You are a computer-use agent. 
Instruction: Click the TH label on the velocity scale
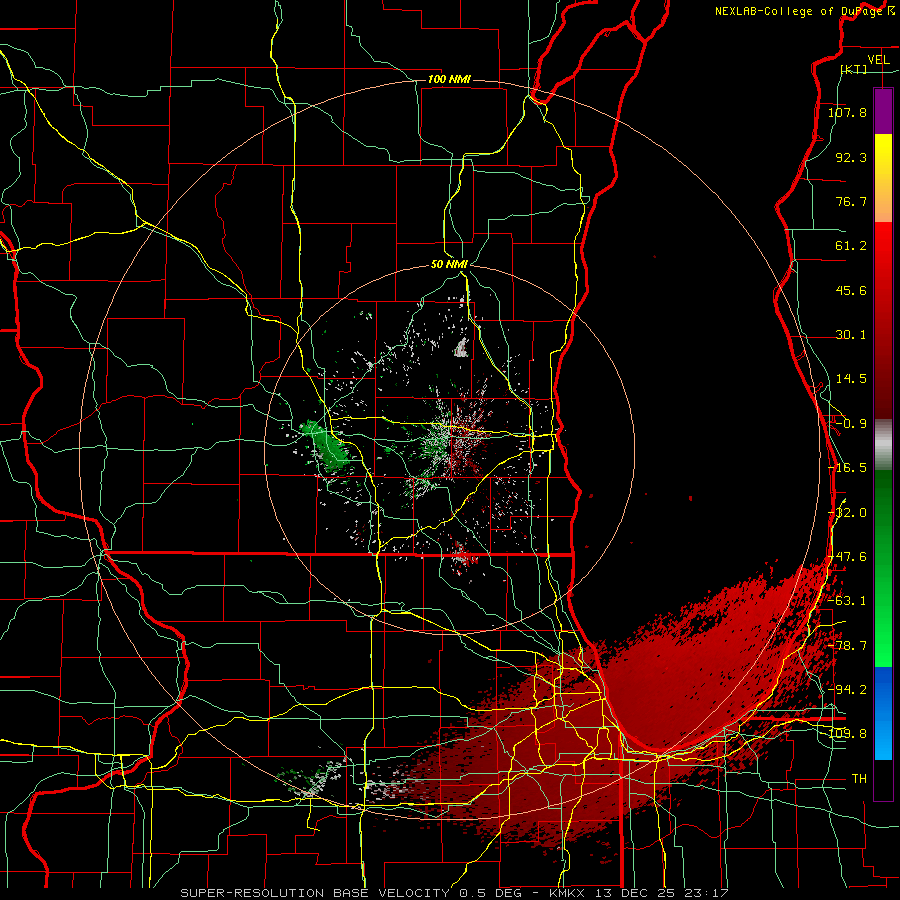(859, 779)
